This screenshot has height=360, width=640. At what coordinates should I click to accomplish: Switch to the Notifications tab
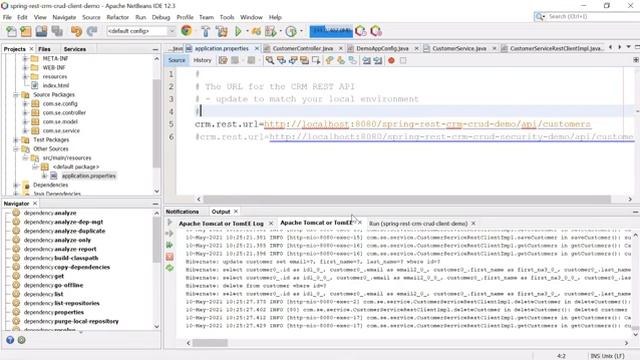click(182, 212)
